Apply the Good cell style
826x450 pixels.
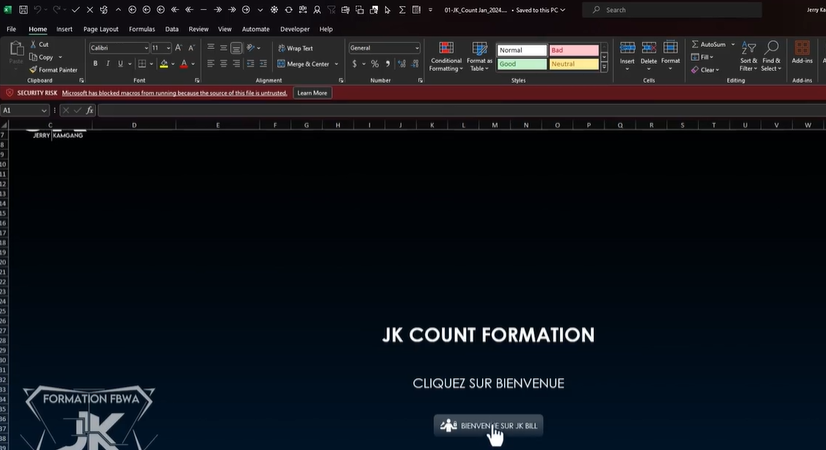522,64
